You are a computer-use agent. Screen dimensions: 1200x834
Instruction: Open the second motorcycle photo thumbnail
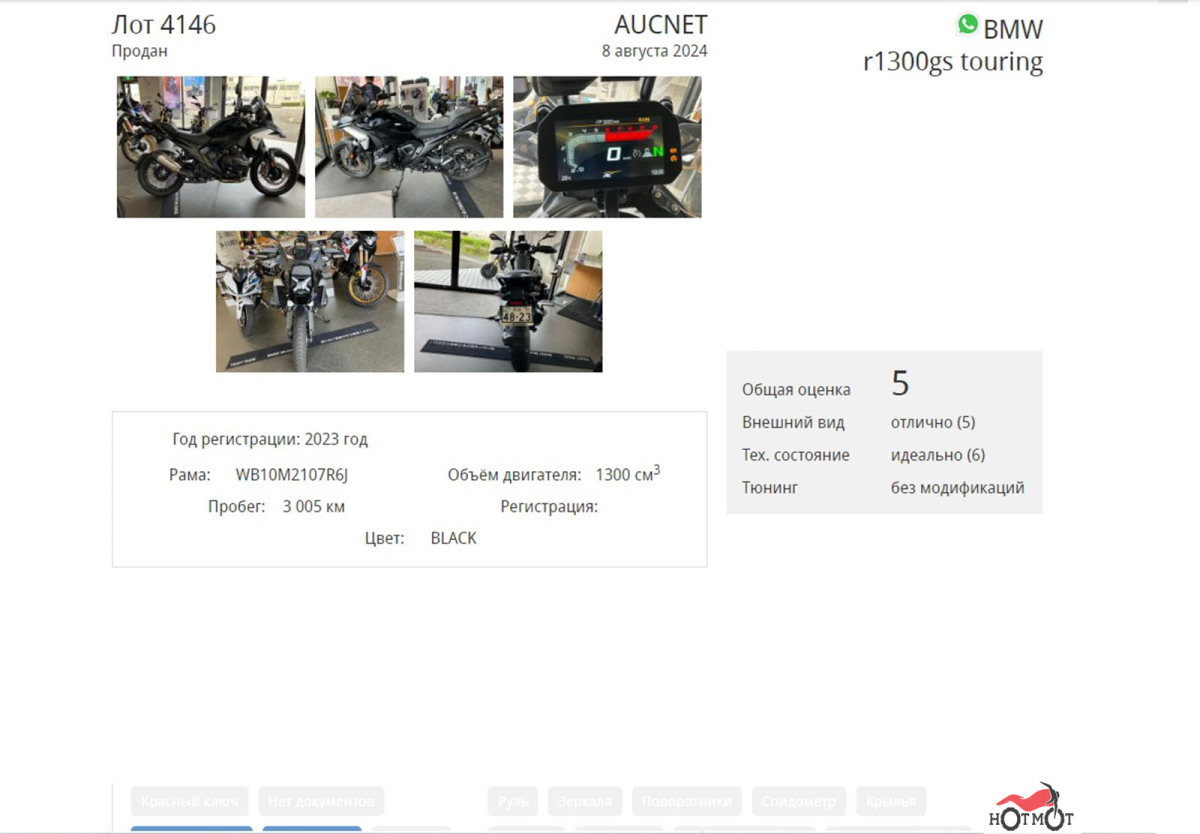(409, 147)
